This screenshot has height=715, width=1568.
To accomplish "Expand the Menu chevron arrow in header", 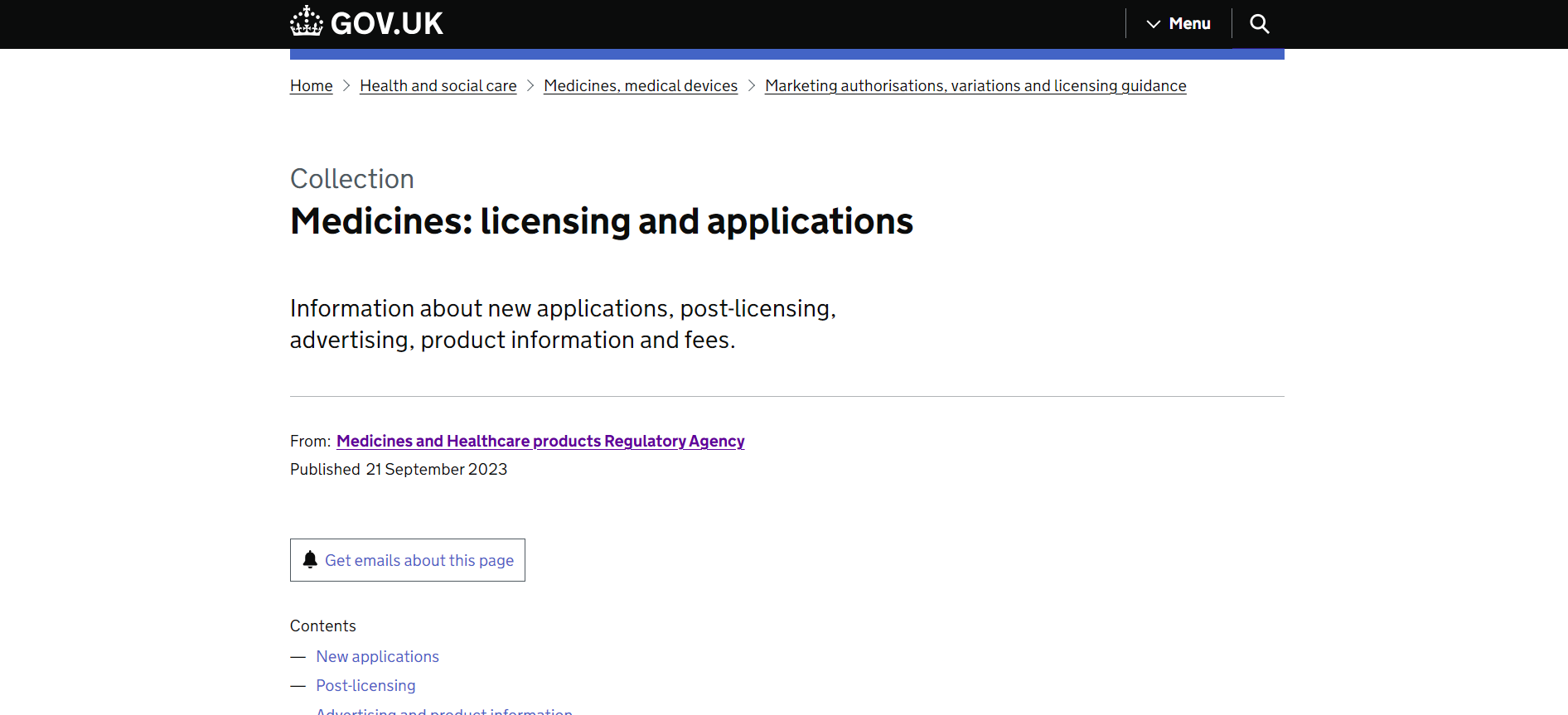I will 1153,24.
